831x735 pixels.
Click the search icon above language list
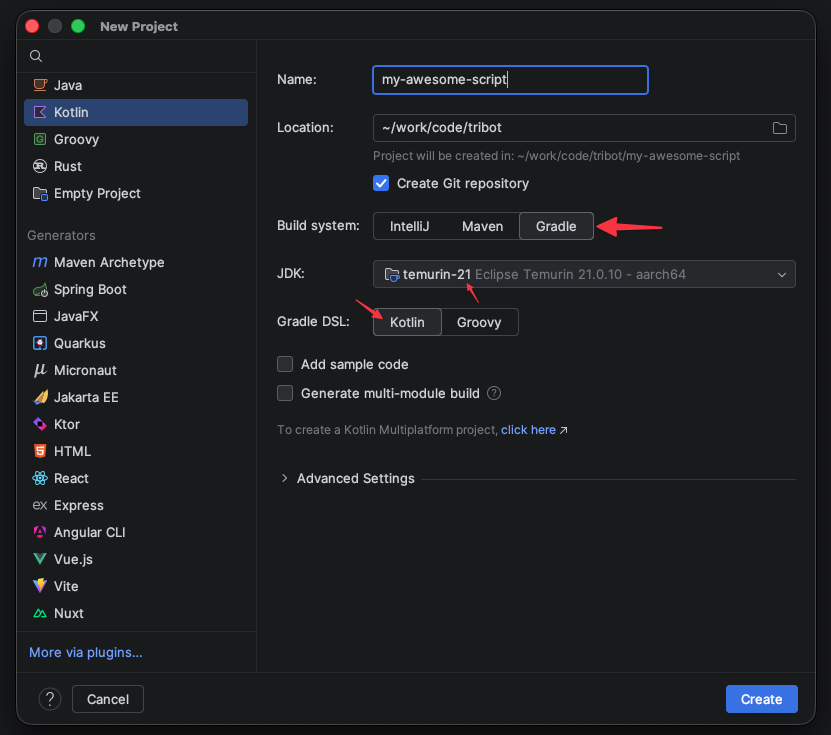point(35,56)
